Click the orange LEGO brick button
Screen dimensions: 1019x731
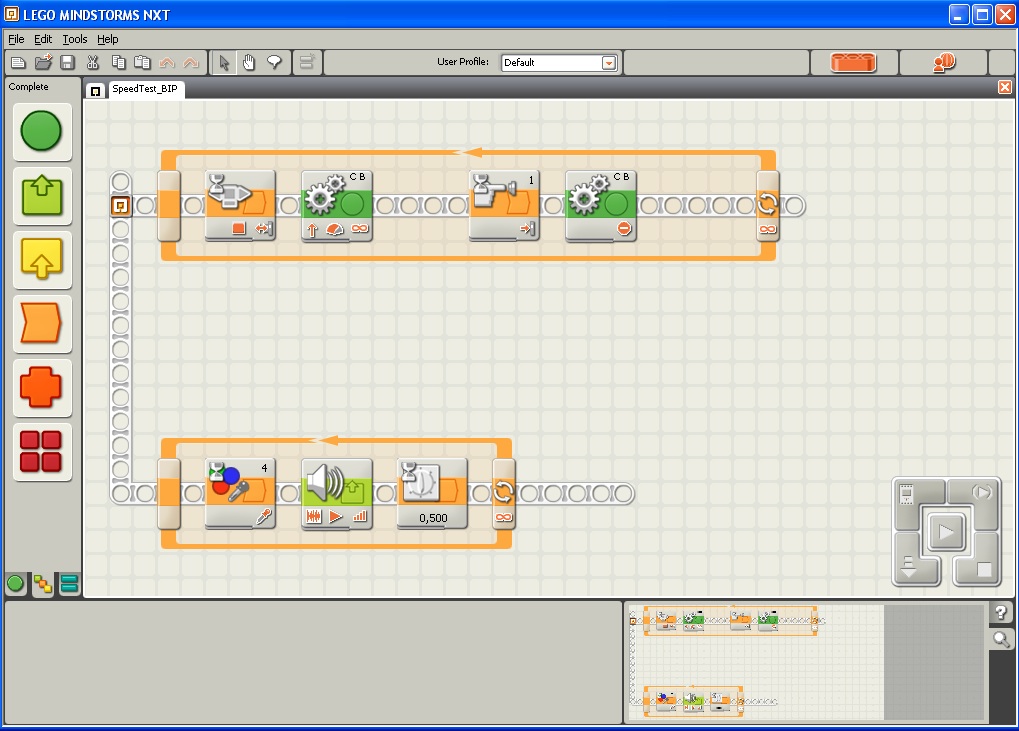[x=853, y=62]
